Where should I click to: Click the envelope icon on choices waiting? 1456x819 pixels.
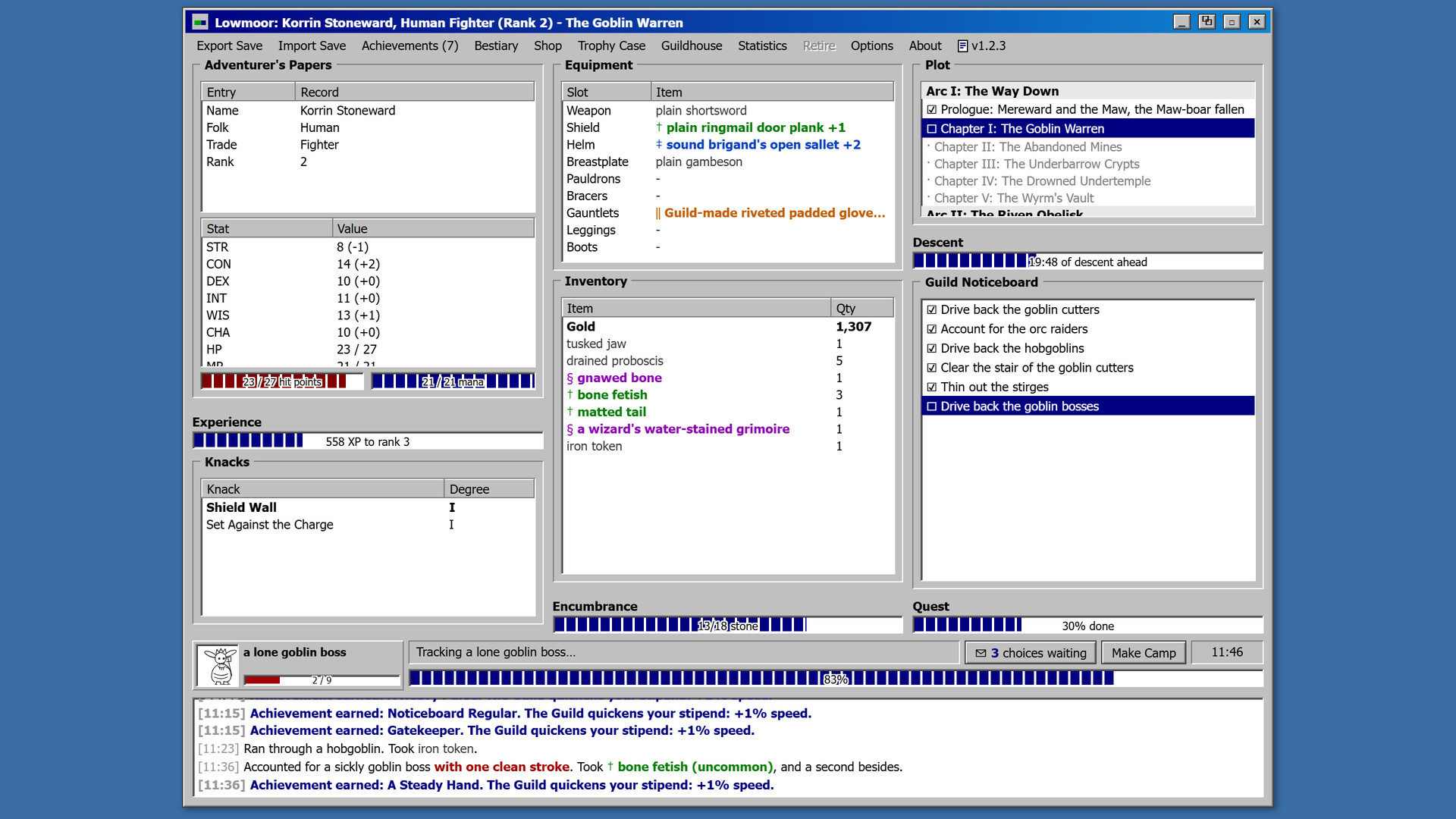[x=981, y=653]
